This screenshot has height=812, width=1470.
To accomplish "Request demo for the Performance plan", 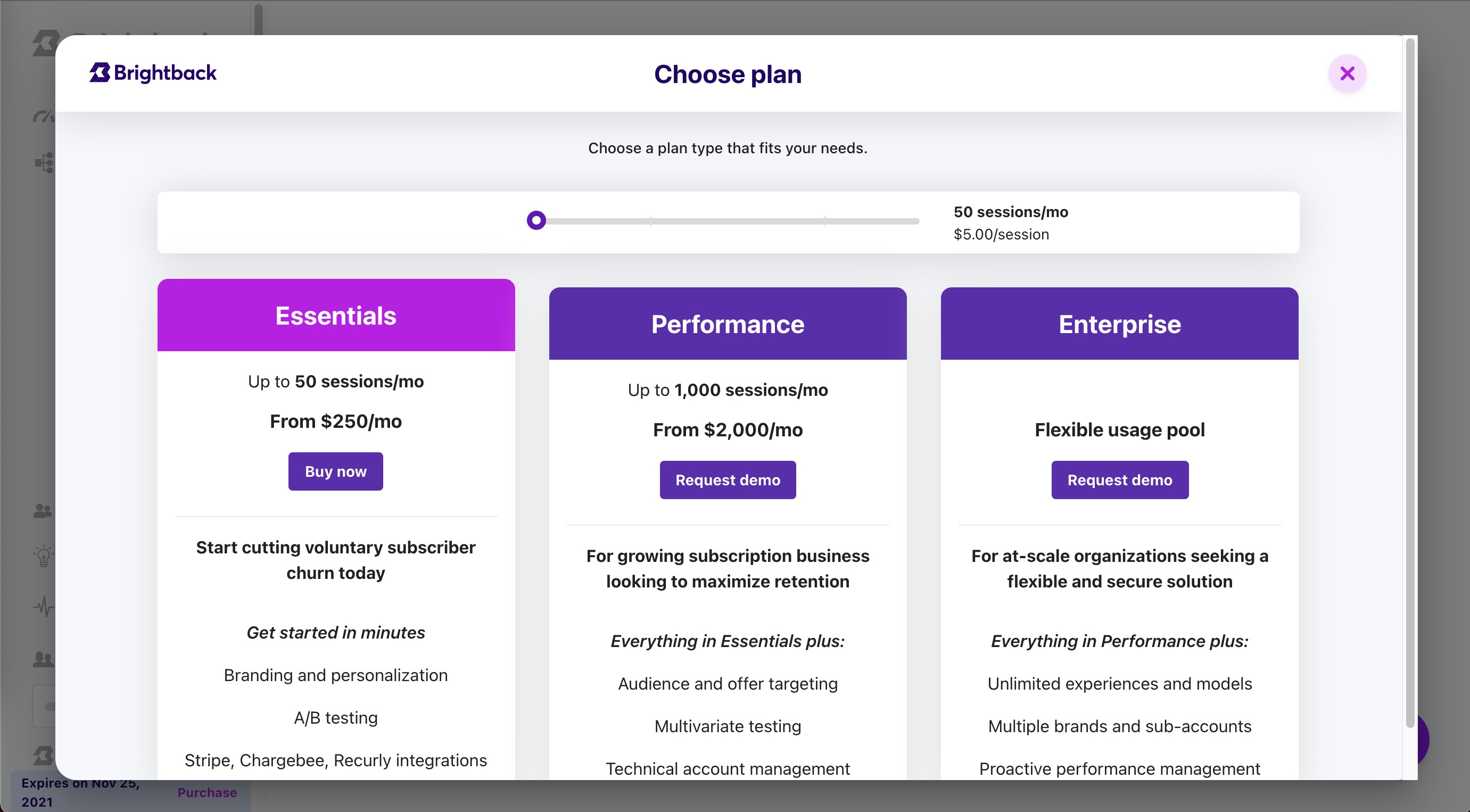I will click(728, 479).
